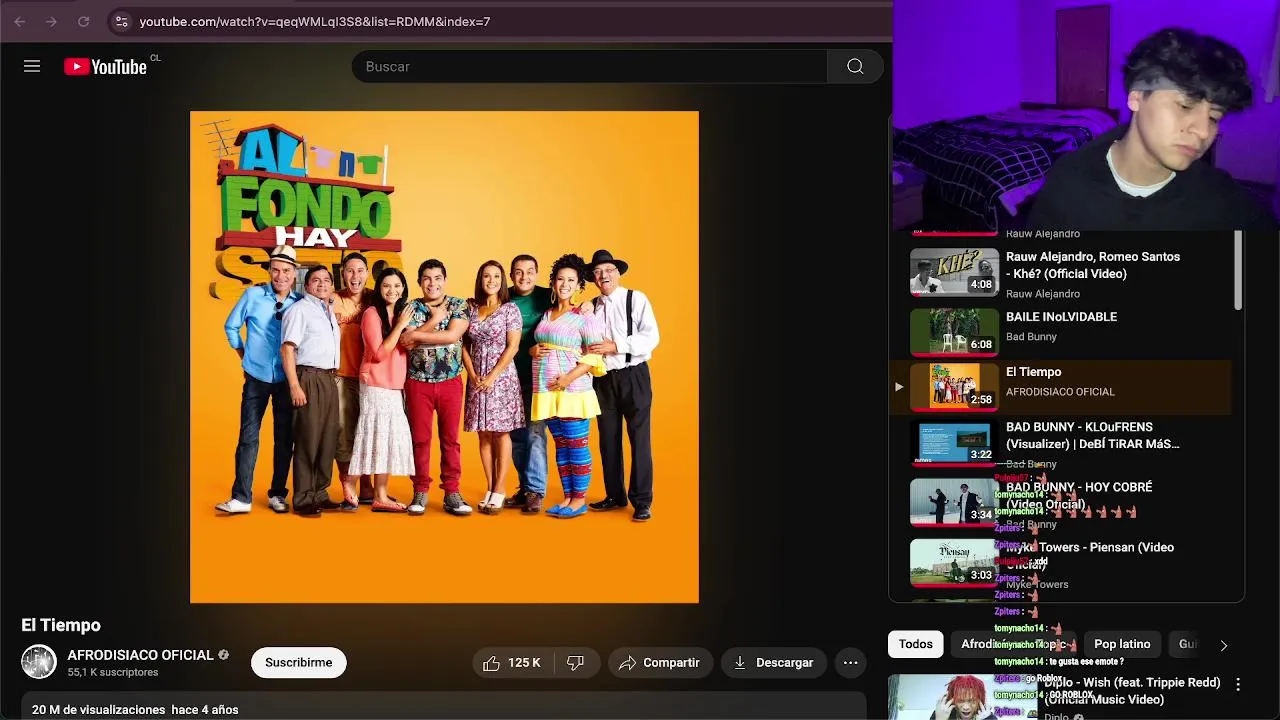Open more actions three-dot menu under video
Viewport: 1280px width, 720px height.
(850, 662)
